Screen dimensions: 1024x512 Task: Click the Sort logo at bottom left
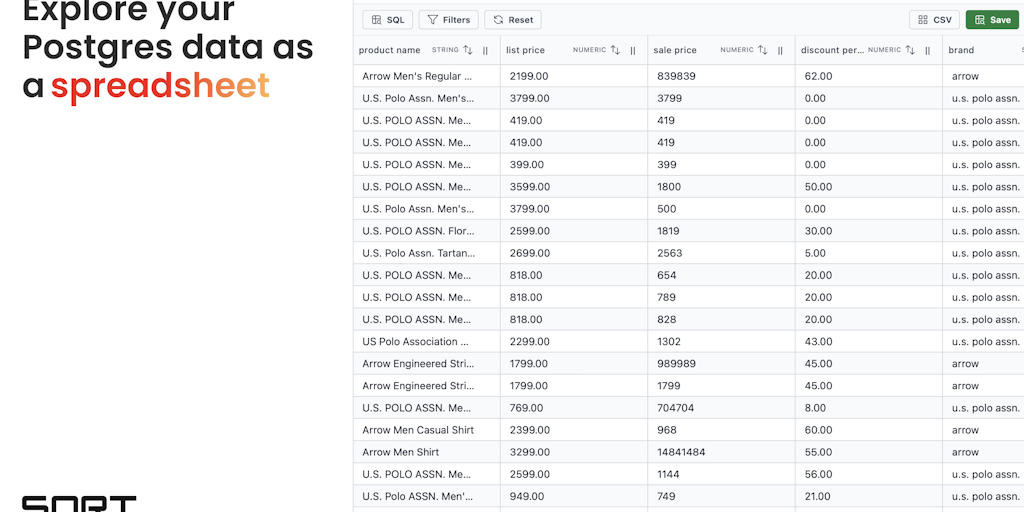point(79,503)
